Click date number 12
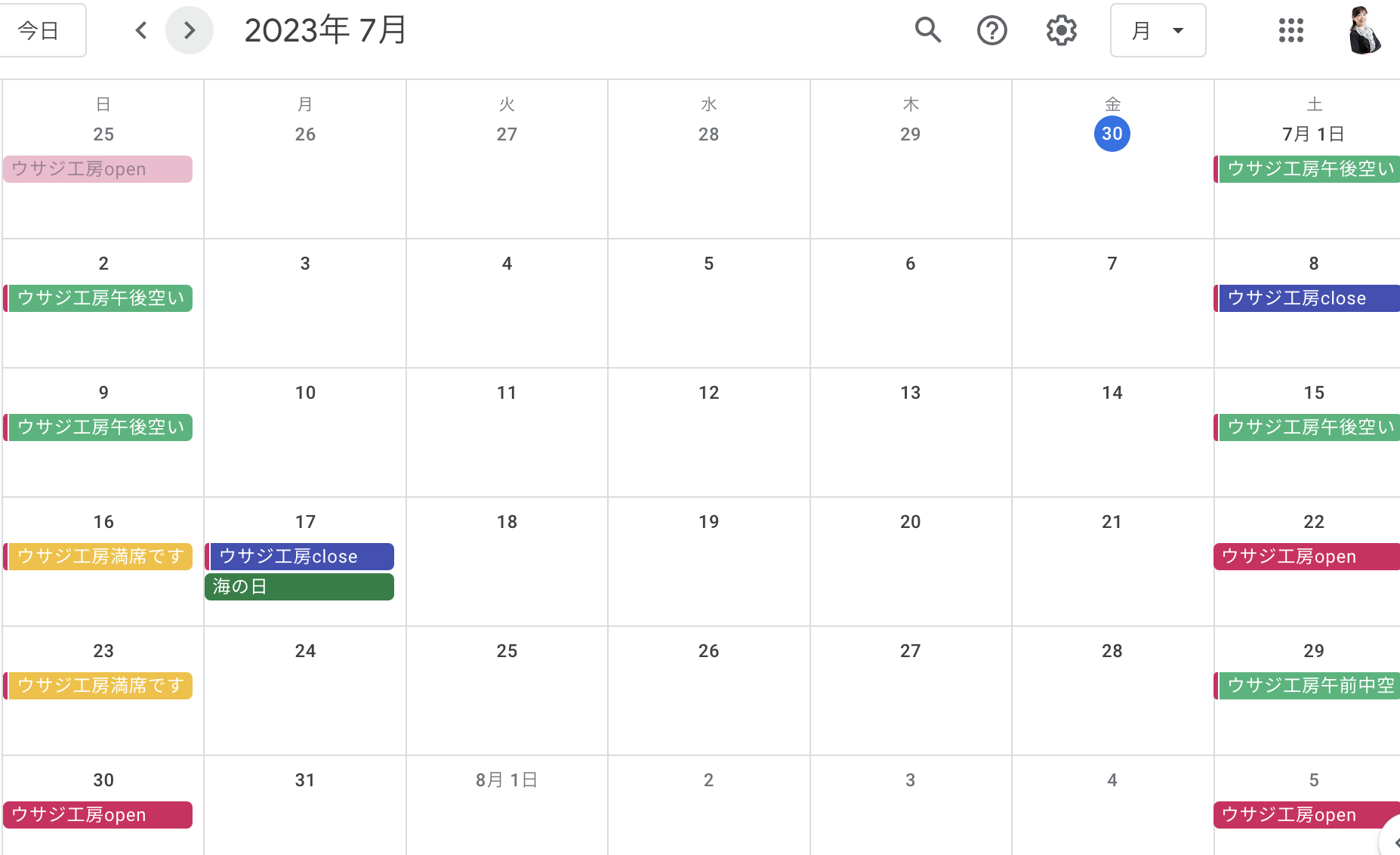The image size is (1400, 855). pyautogui.click(x=708, y=393)
